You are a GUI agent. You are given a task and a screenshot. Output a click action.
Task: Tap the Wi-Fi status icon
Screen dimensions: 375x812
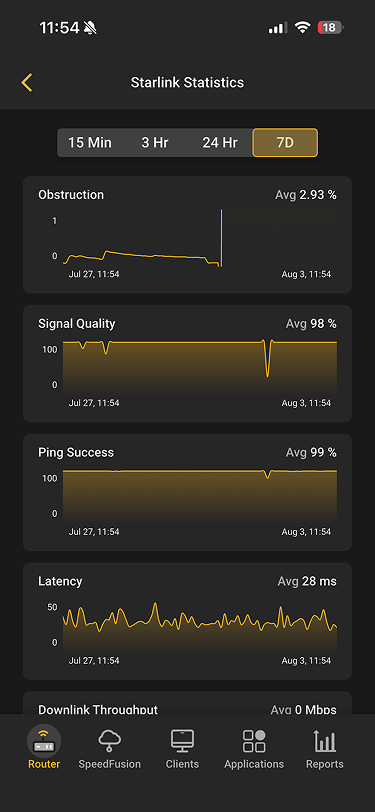(x=302, y=27)
